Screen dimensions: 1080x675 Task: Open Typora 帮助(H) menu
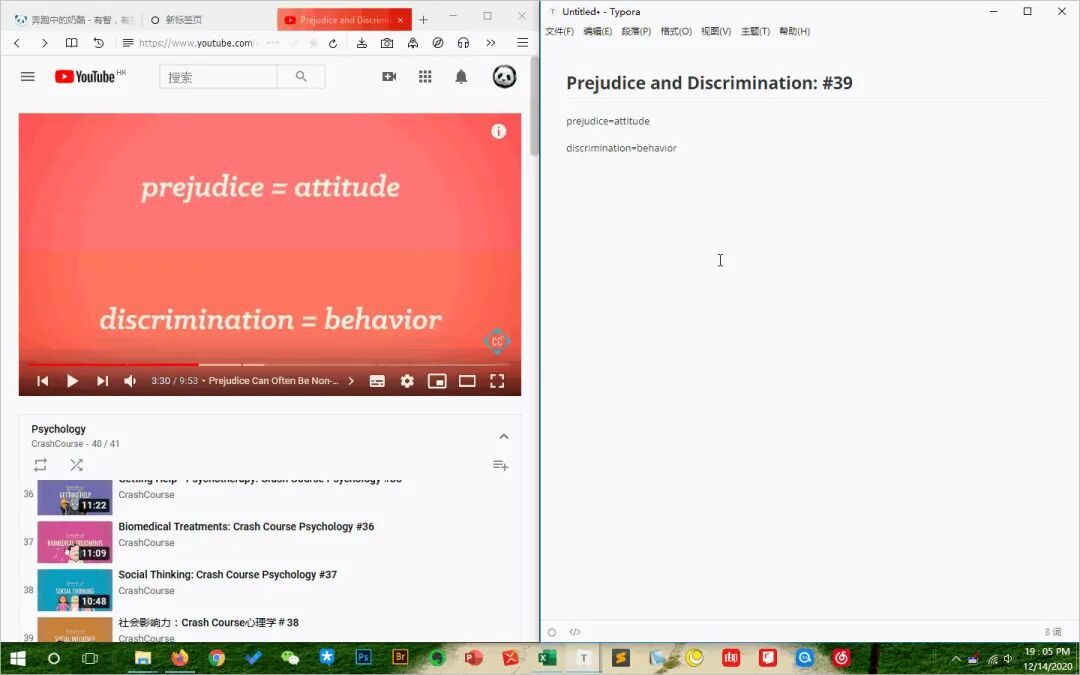pos(794,31)
